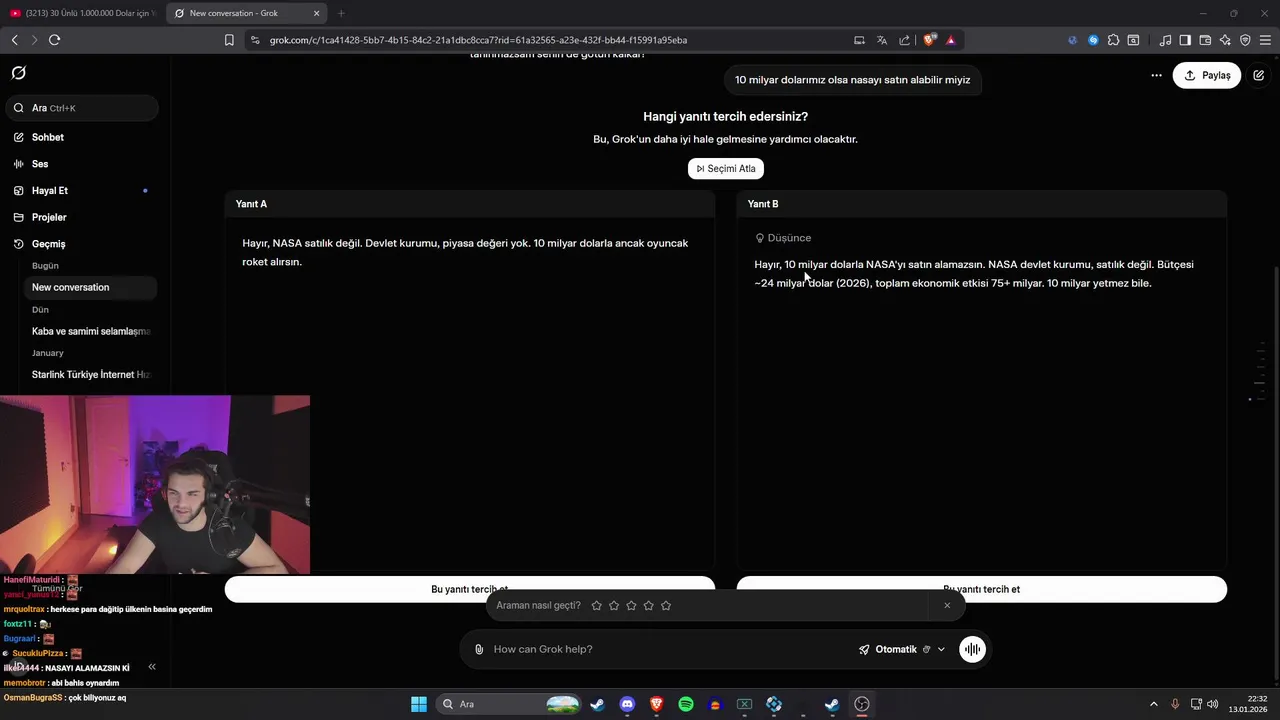Click the Windows Start button
The width and height of the screenshot is (1280, 720).
click(x=419, y=704)
